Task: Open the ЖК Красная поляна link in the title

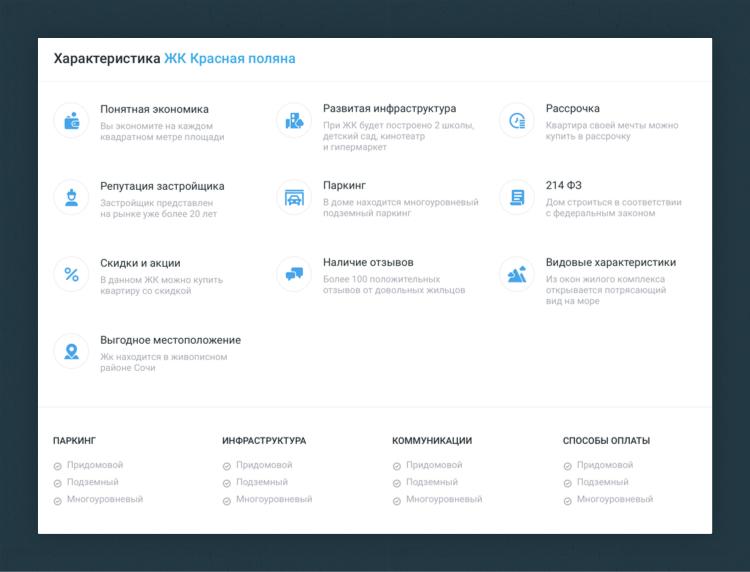Action: (x=229, y=59)
